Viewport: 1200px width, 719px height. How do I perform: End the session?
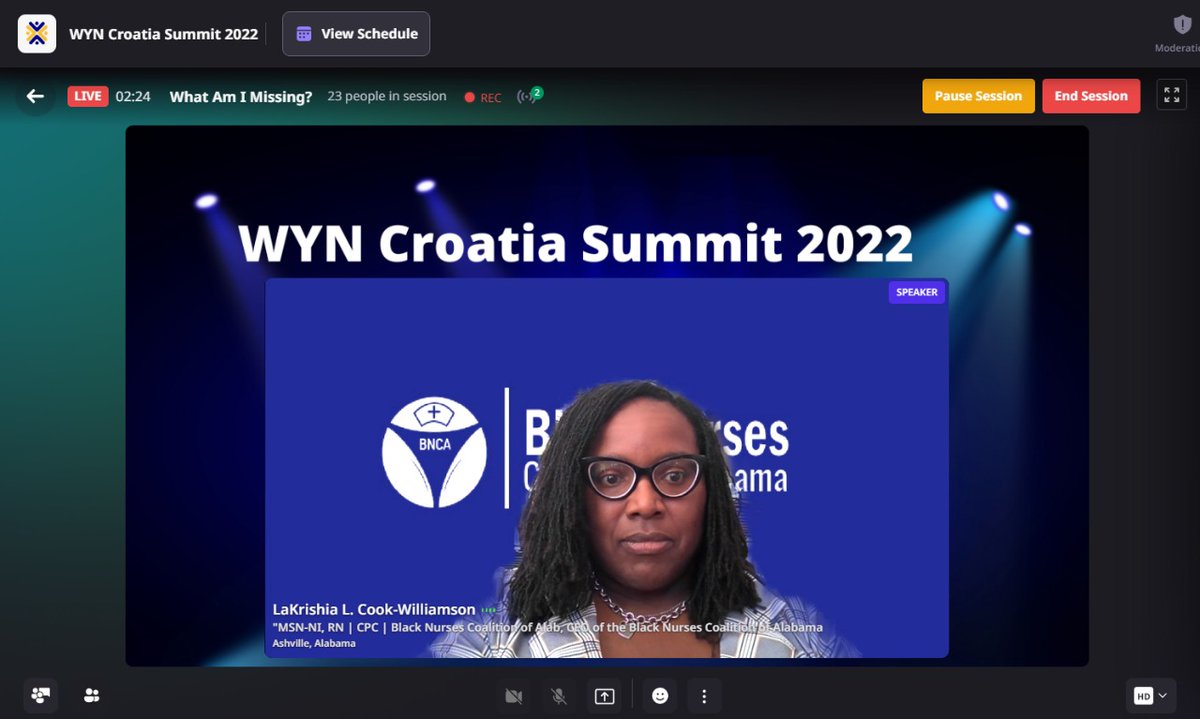[x=1091, y=96]
